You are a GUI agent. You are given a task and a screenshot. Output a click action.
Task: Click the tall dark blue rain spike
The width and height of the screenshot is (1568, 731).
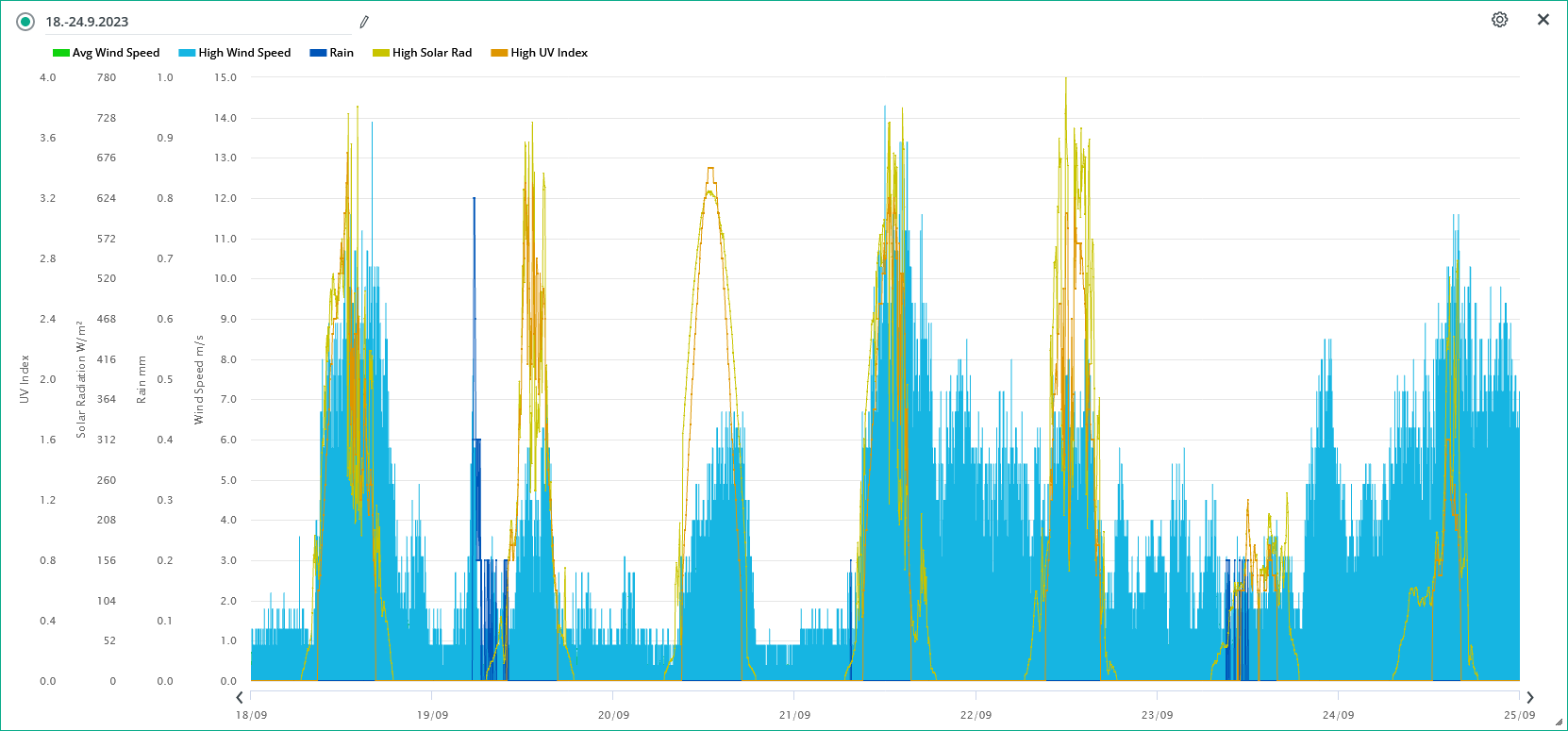(475, 283)
